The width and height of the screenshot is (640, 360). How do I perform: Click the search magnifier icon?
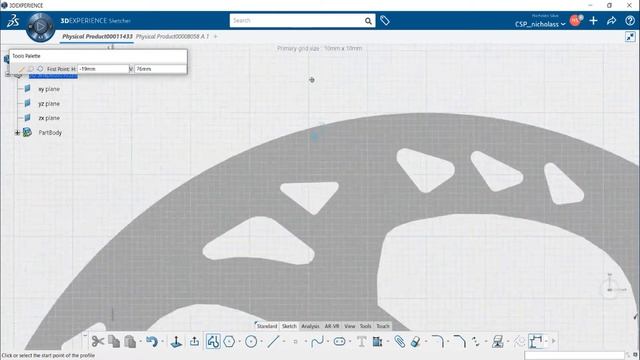(368, 20)
